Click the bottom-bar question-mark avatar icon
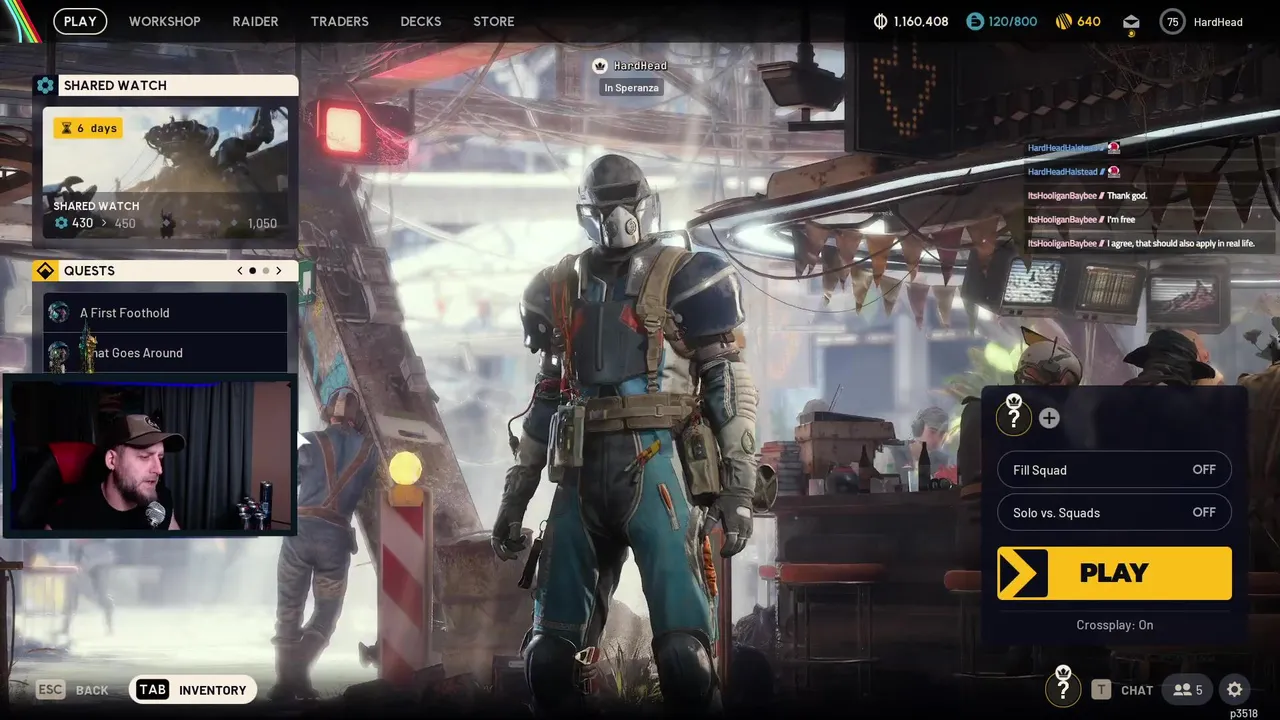The width and height of the screenshot is (1280, 720). tap(1063, 689)
